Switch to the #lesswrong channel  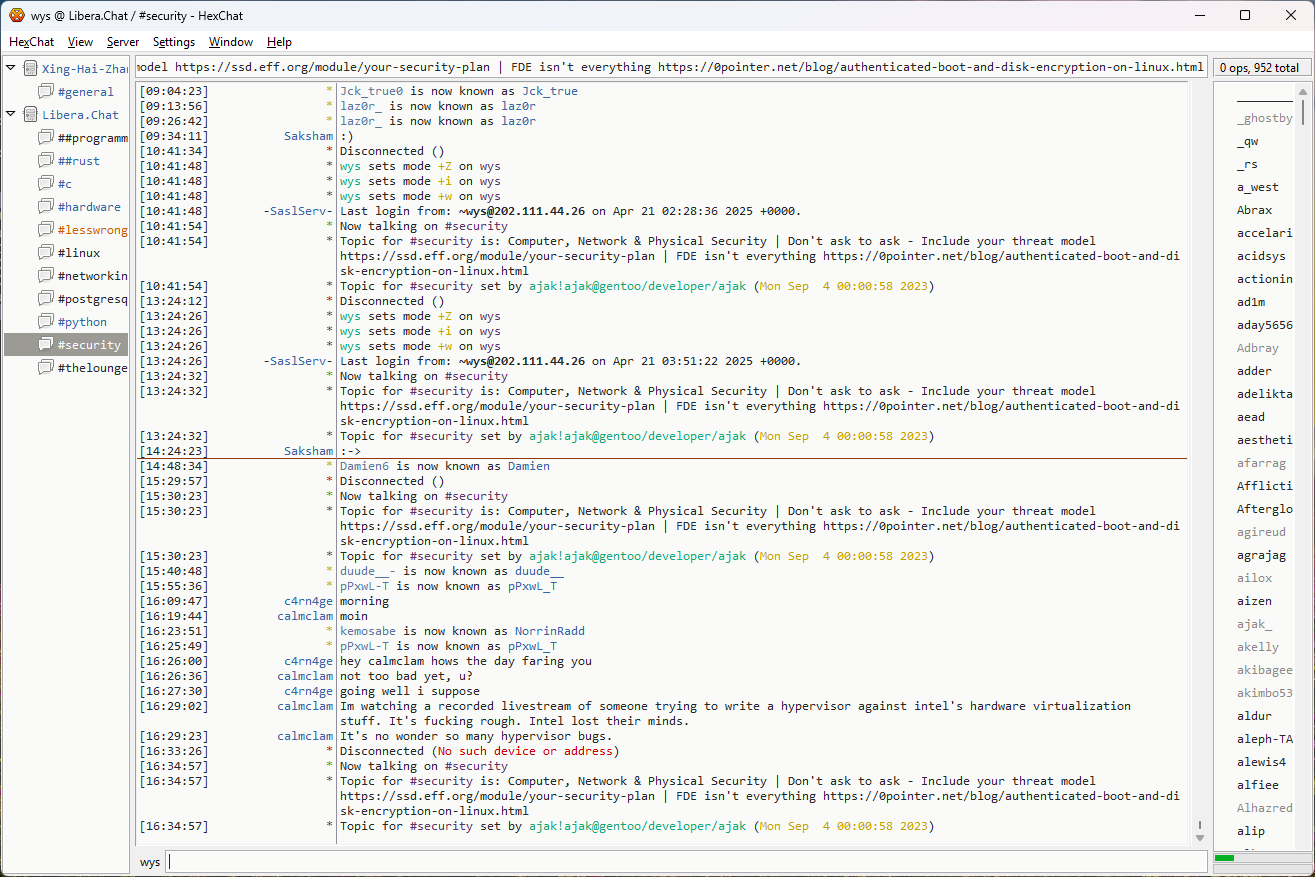92,230
